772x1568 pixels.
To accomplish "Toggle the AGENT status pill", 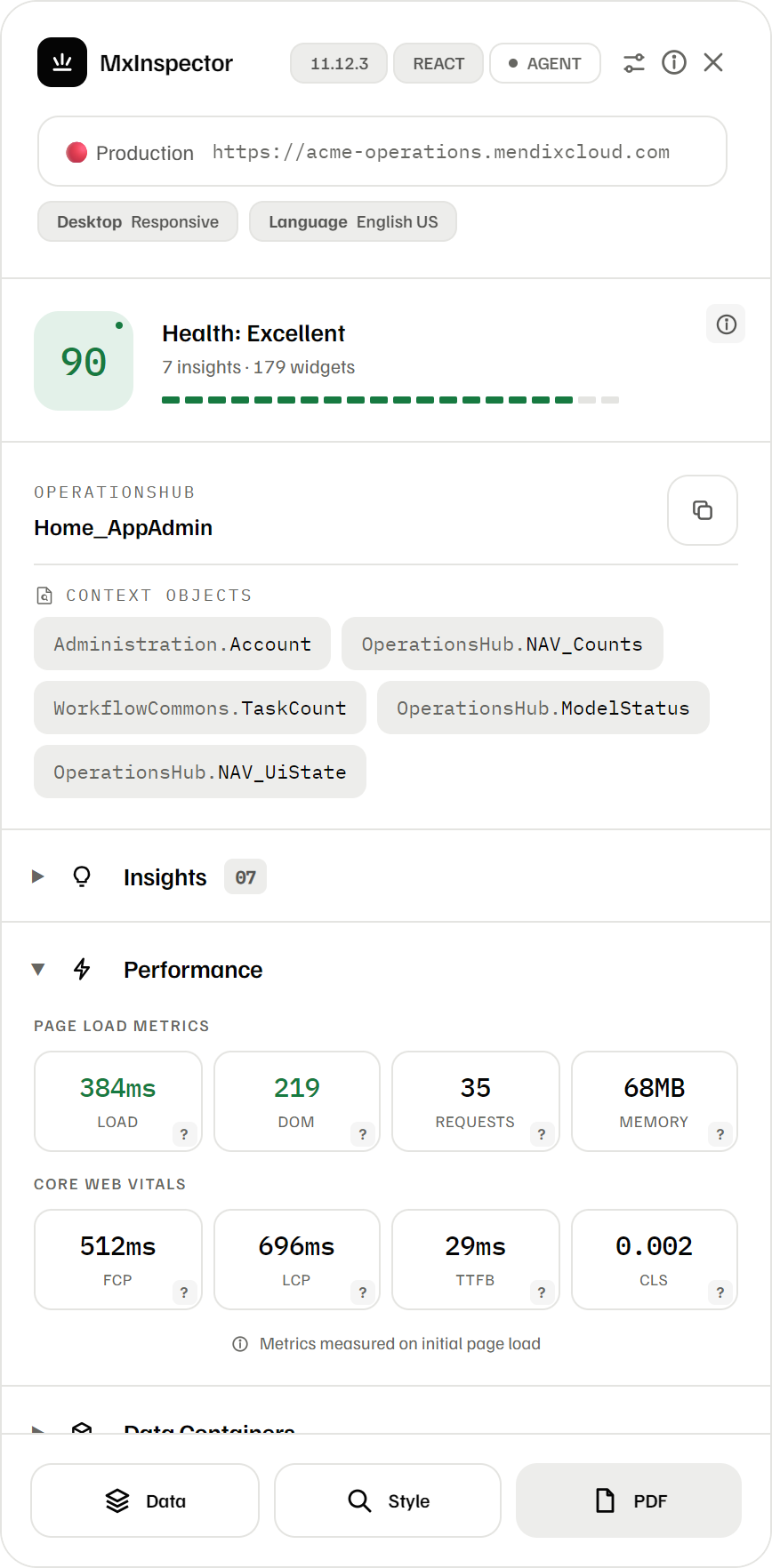I will click(545, 63).
